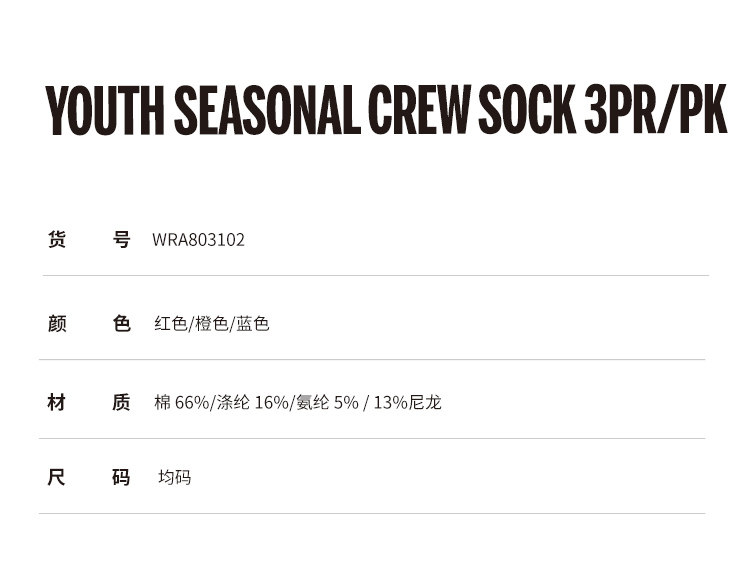Select the item number WRA803102
The width and height of the screenshot is (750, 583).
click(x=198, y=240)
